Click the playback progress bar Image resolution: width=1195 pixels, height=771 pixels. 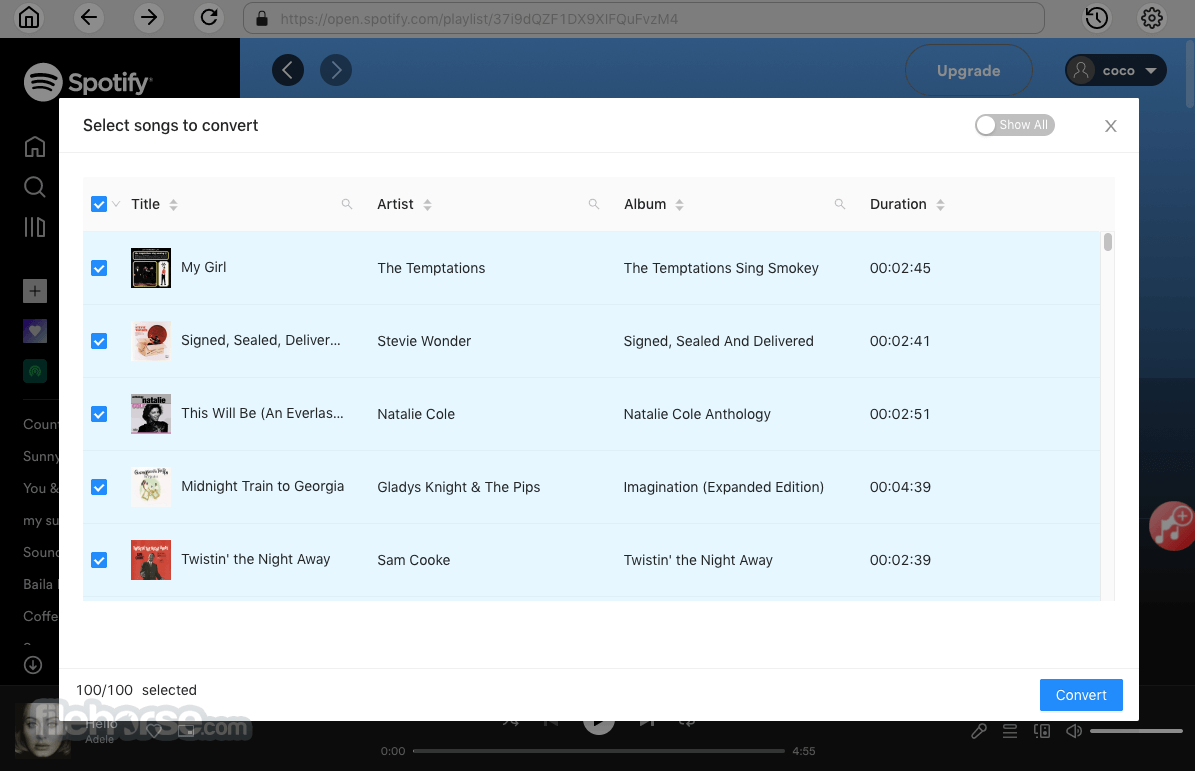point(599,751)
